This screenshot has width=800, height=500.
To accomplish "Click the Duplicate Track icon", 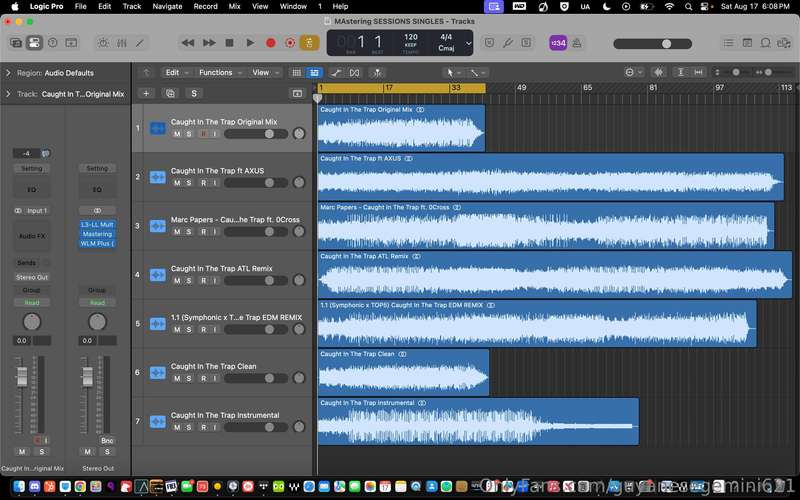I will click(x=170, y=93).
